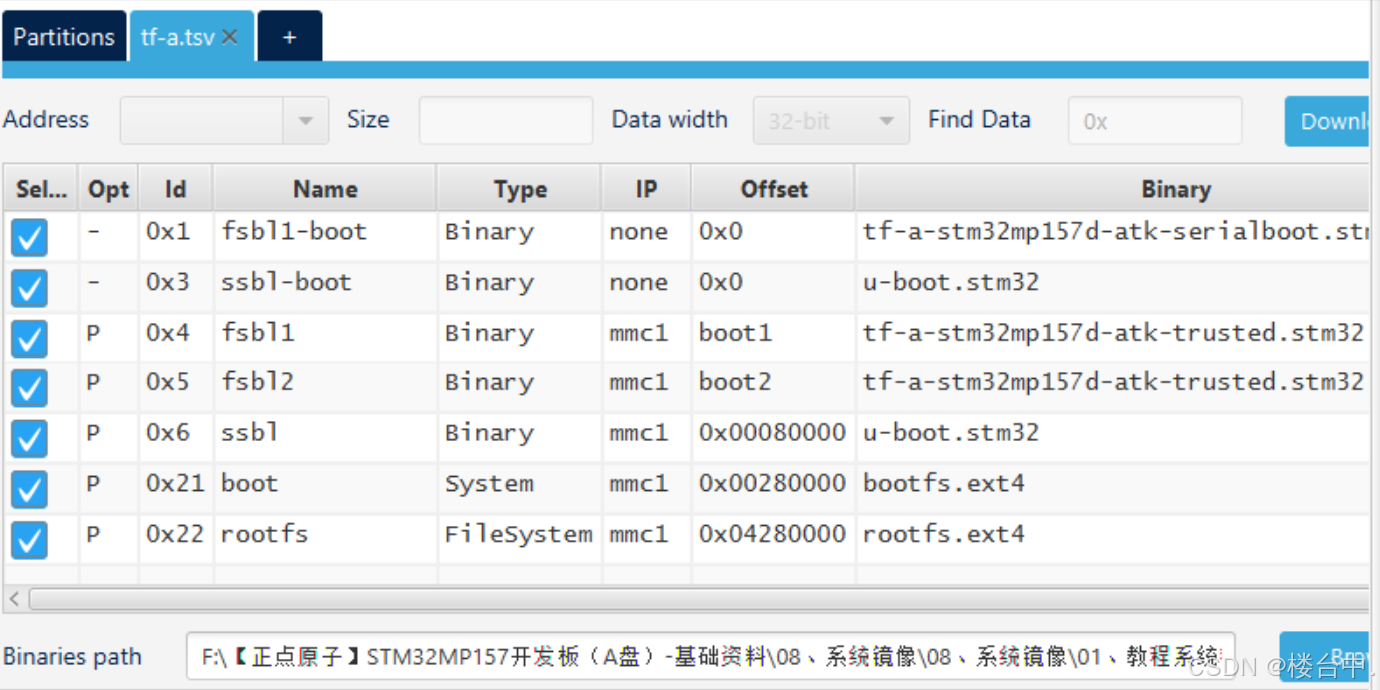This screenshot has width=1380, height=690.
Task: Sort by the Binary column header
Action: [x=1113, y=189]
